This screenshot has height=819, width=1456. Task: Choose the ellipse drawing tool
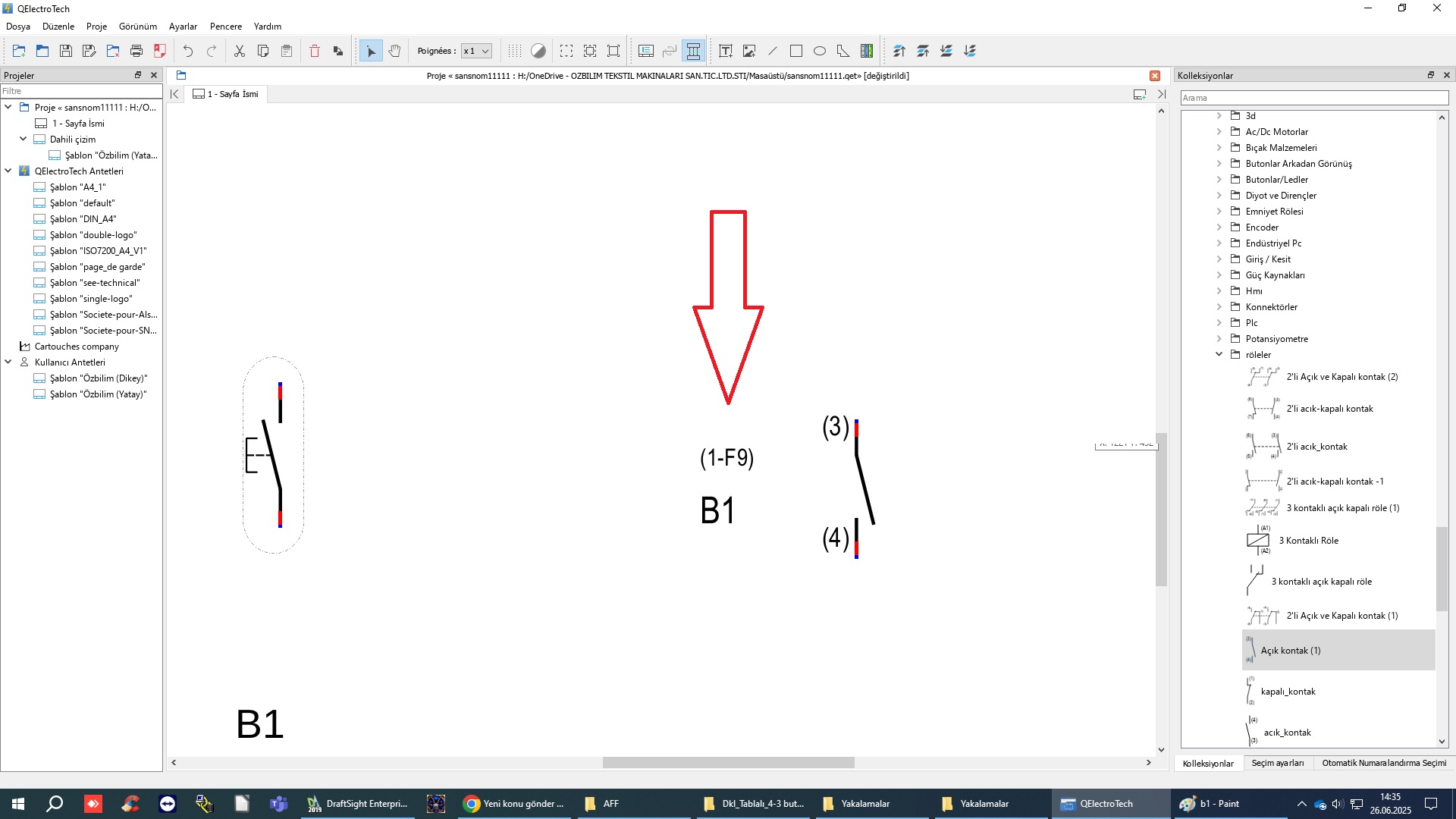coord(820,51)
